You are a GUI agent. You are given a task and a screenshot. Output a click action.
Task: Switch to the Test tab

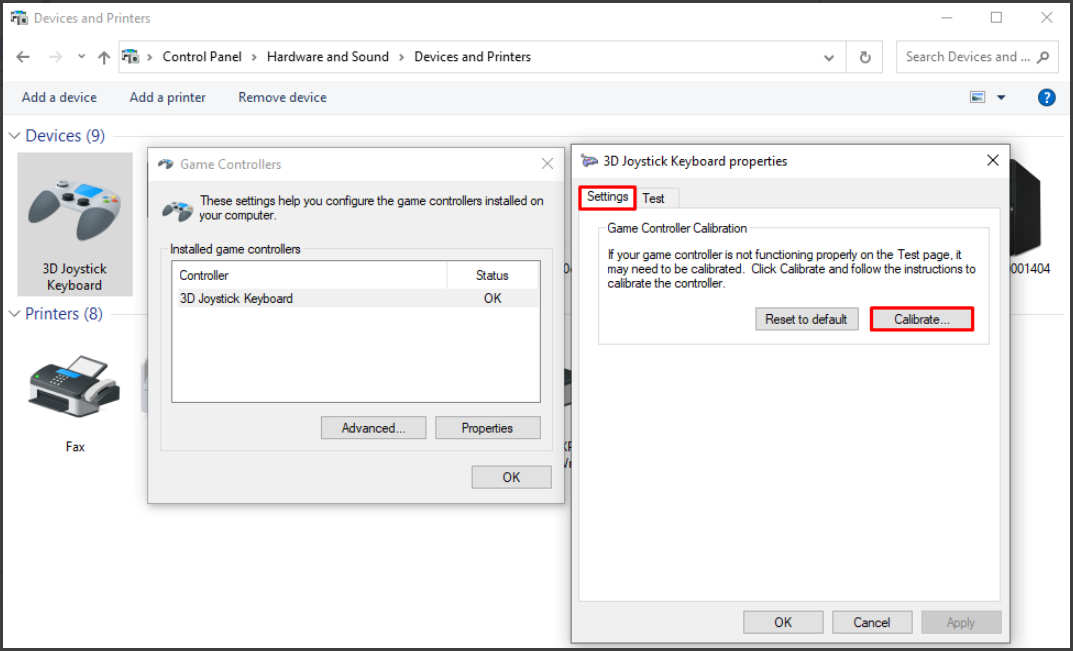point(655,198)
